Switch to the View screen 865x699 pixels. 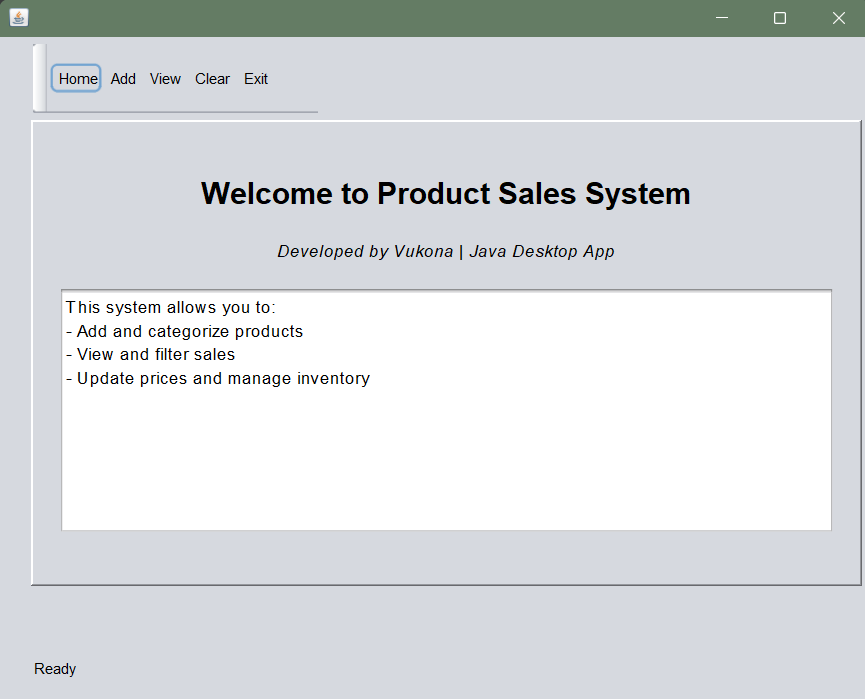point(165,79)
